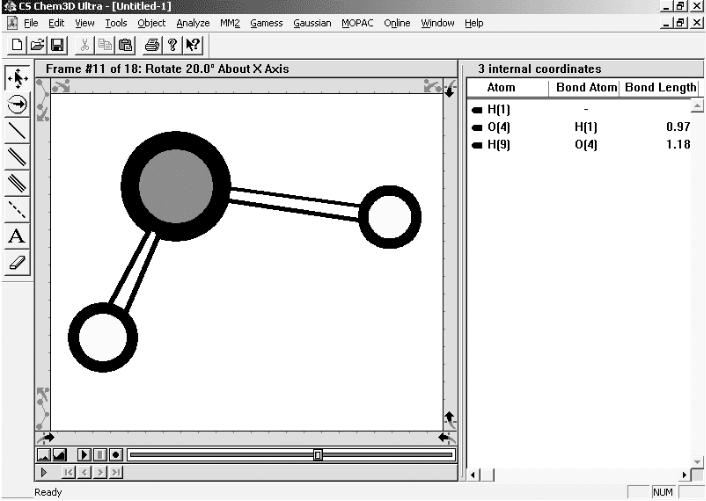Open the File menu

click(31, 23)
